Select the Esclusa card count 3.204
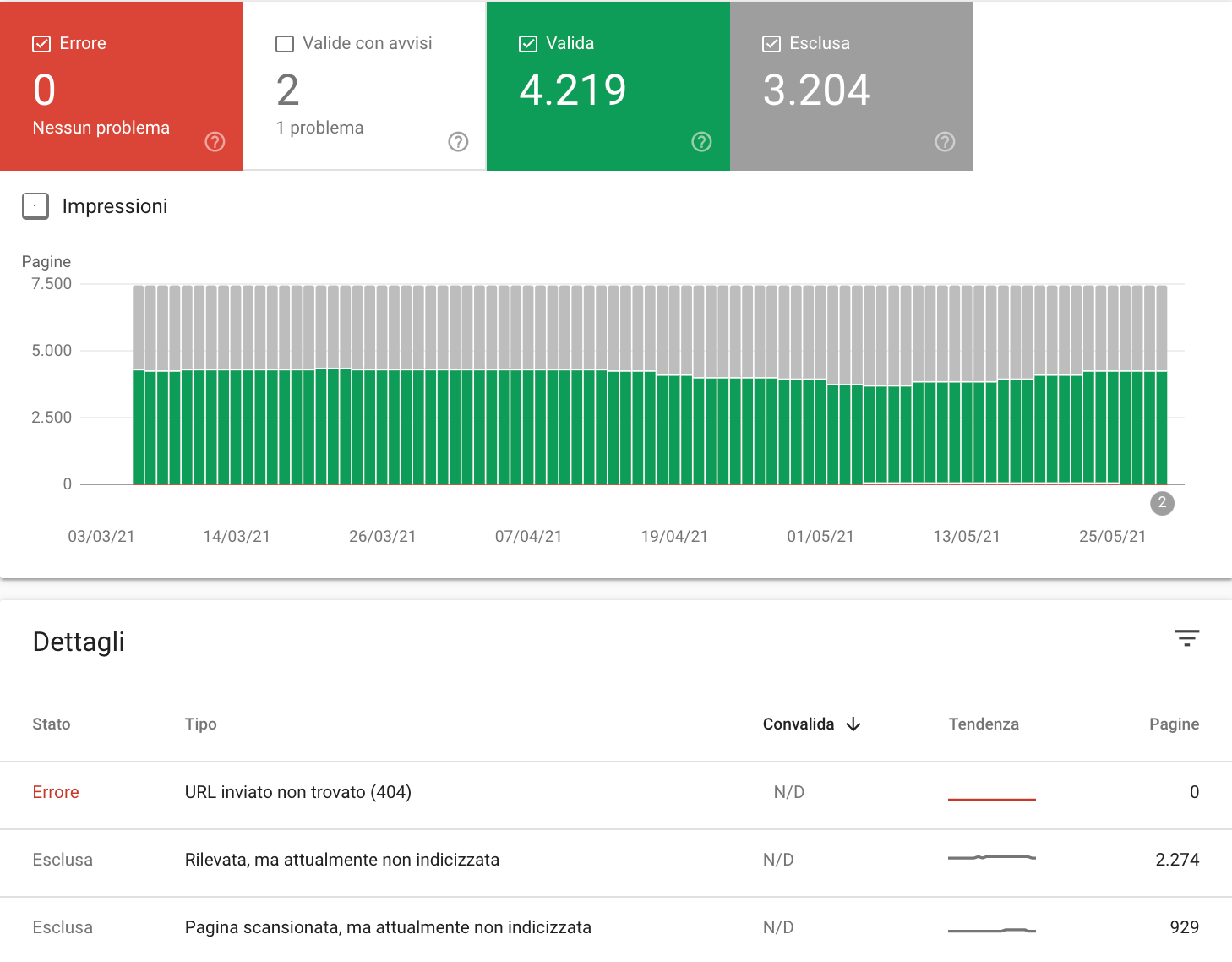The width and height of the screenshot is (1232, 962). pos(816,90)
